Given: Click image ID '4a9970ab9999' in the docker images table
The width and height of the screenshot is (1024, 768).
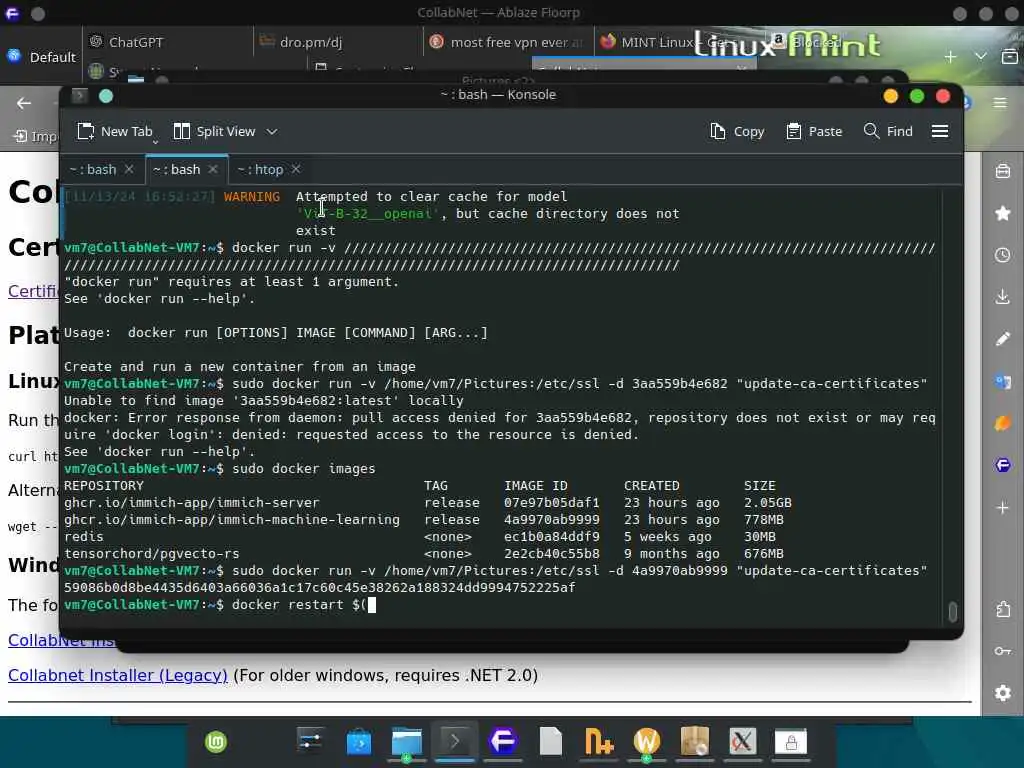Looking at the screenshot, I should tap(551, 520).
